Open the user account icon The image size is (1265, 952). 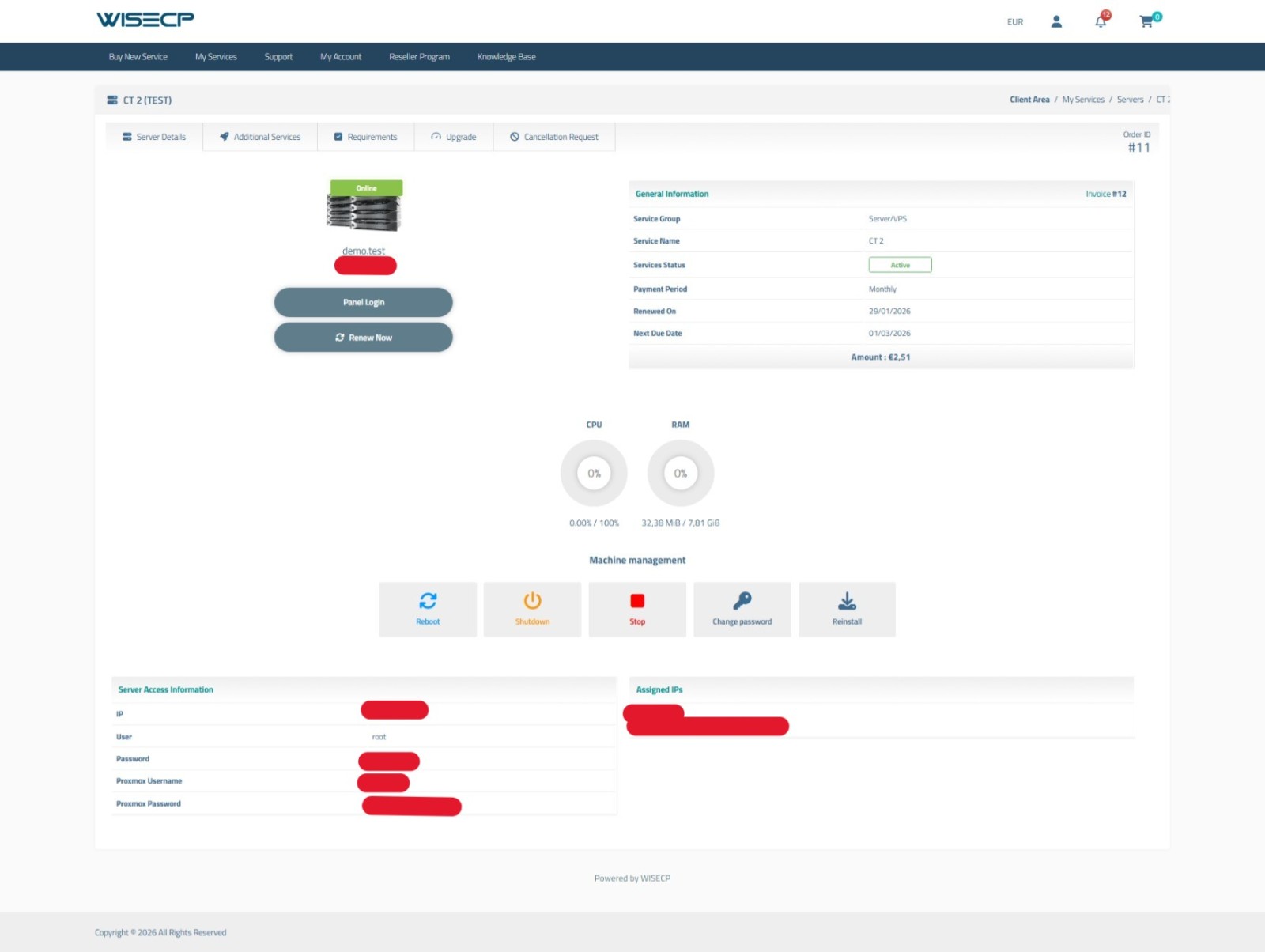point(1056,21)
